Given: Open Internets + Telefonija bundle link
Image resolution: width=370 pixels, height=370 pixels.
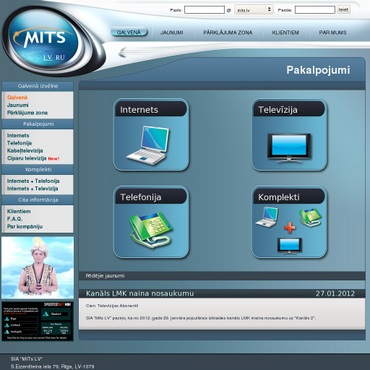Looking at the screenshot, I should 33,181.
